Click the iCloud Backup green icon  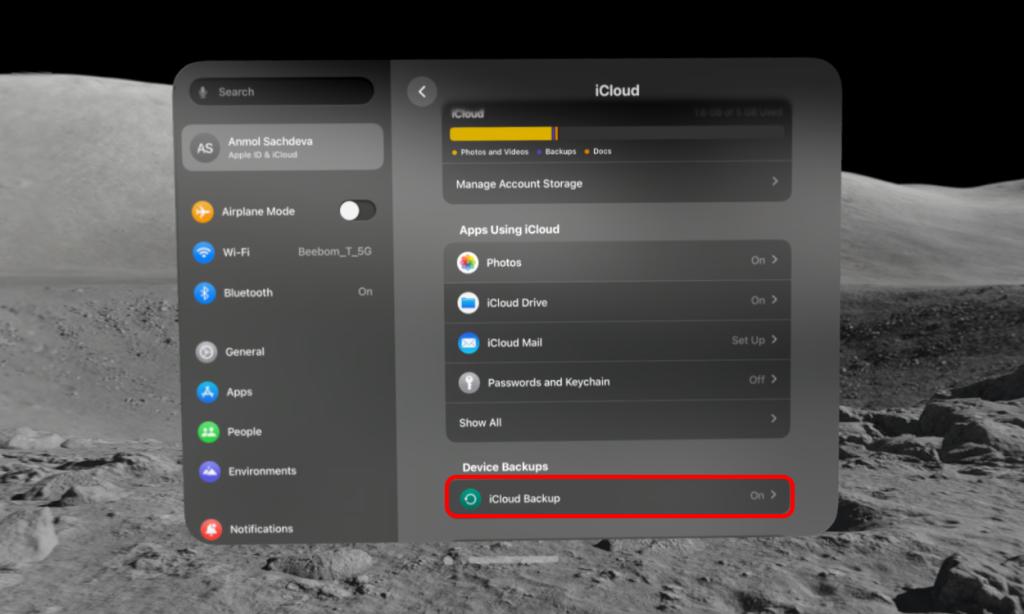click(x=470, y=499)
